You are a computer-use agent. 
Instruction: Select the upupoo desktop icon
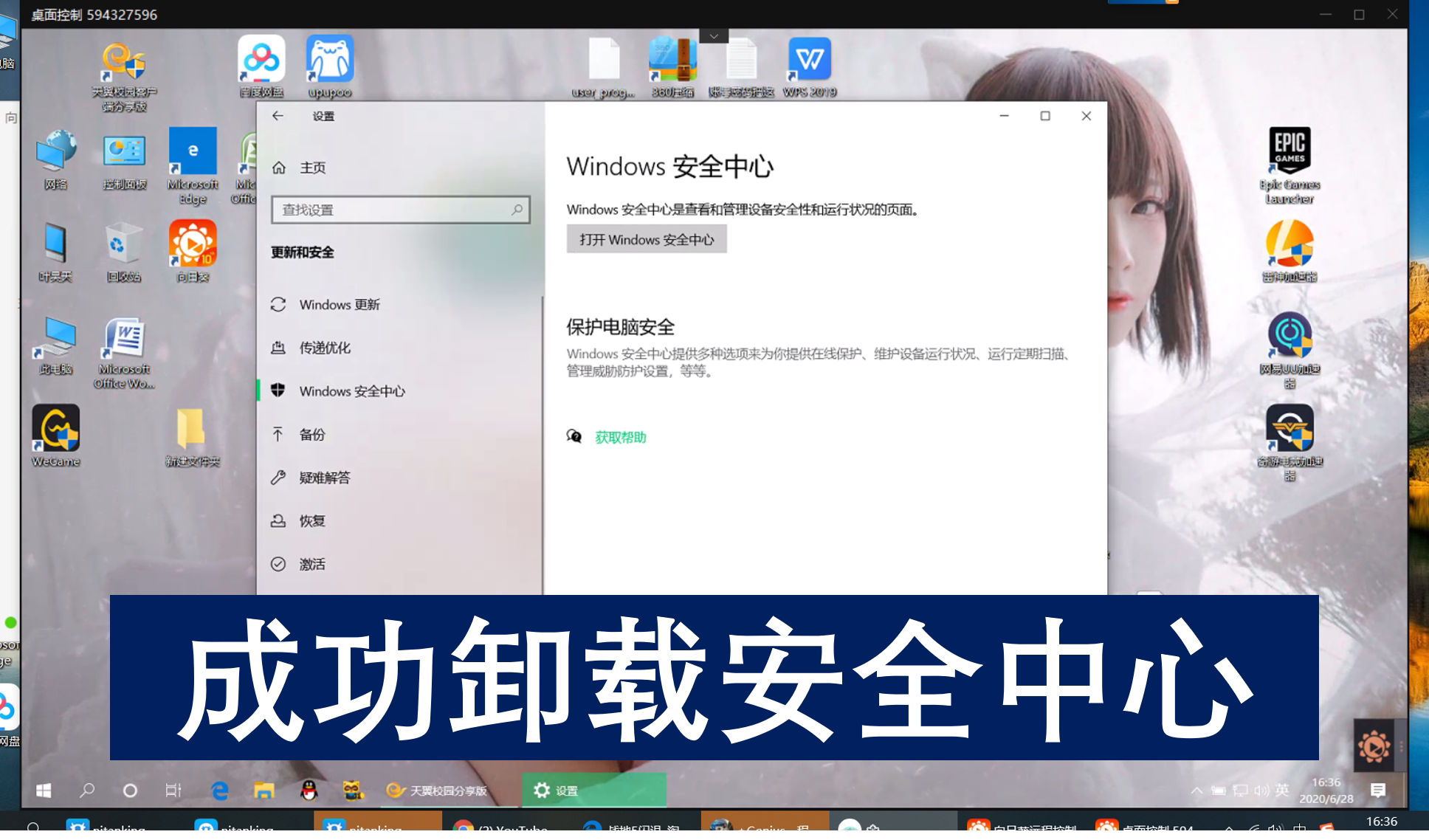[x=330, y=66]
